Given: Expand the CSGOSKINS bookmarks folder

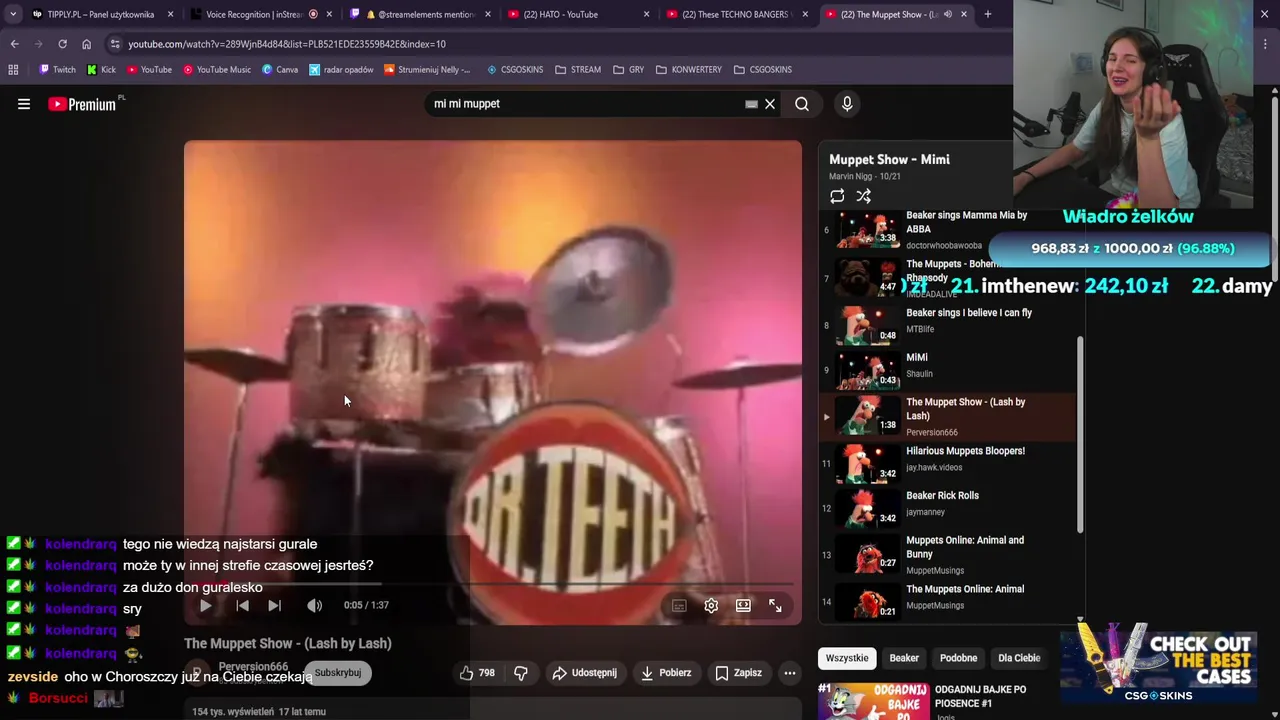Looking at the screenshot, I should [763, 70].
